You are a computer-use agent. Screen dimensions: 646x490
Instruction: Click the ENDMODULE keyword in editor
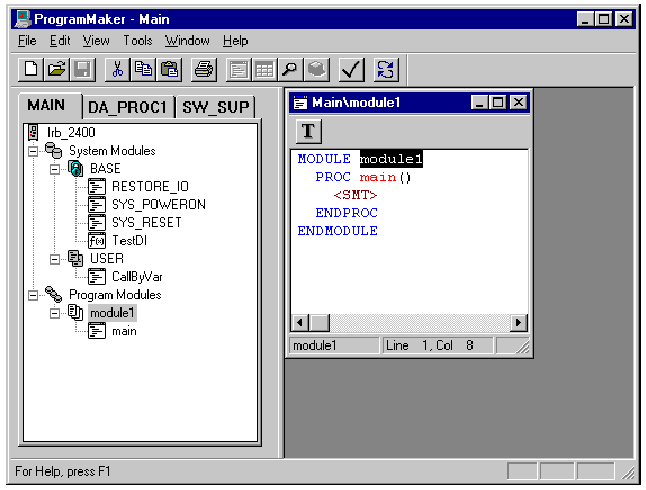pos(337,231)
